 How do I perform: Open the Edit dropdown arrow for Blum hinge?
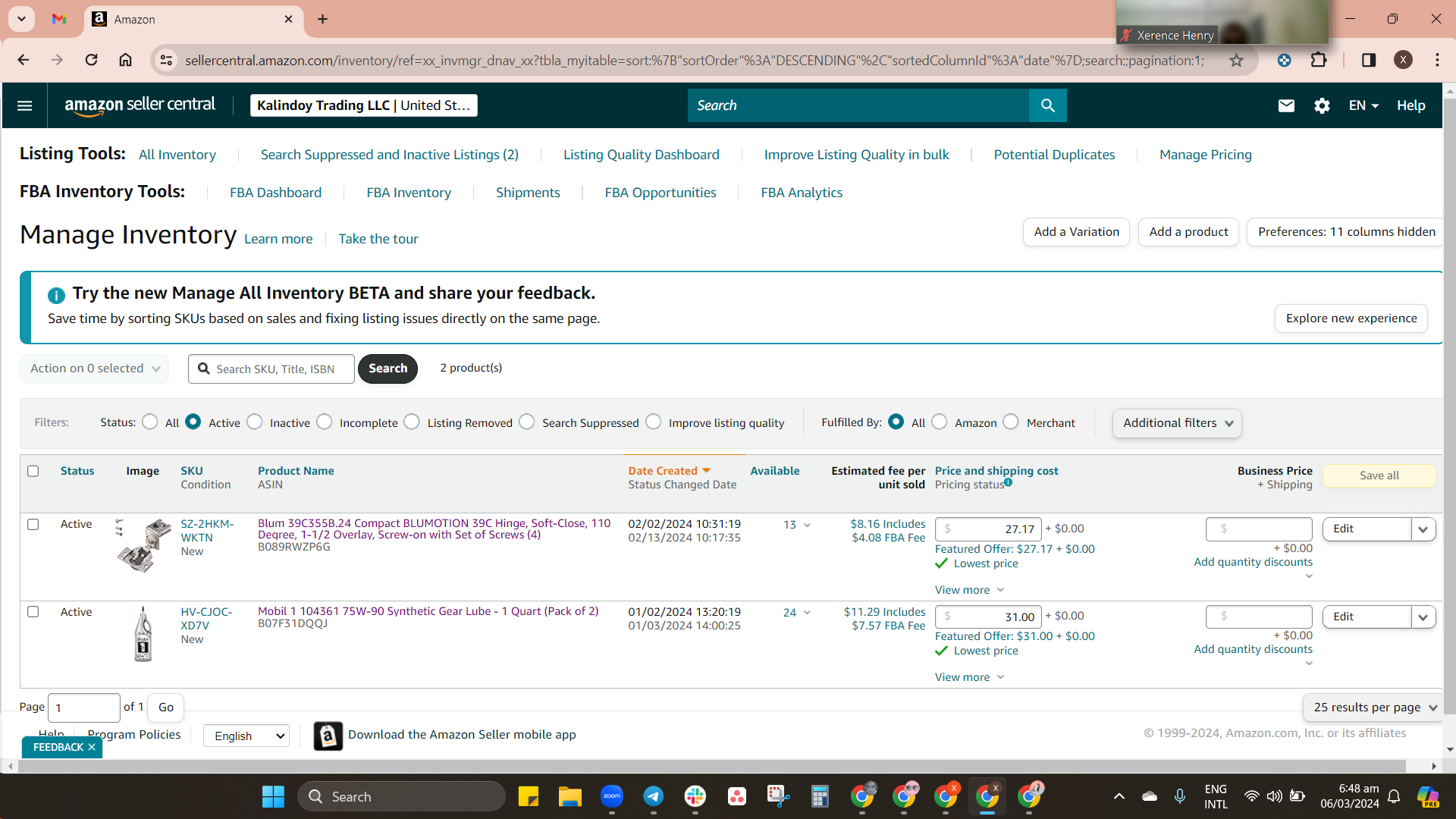point(1423,529)
